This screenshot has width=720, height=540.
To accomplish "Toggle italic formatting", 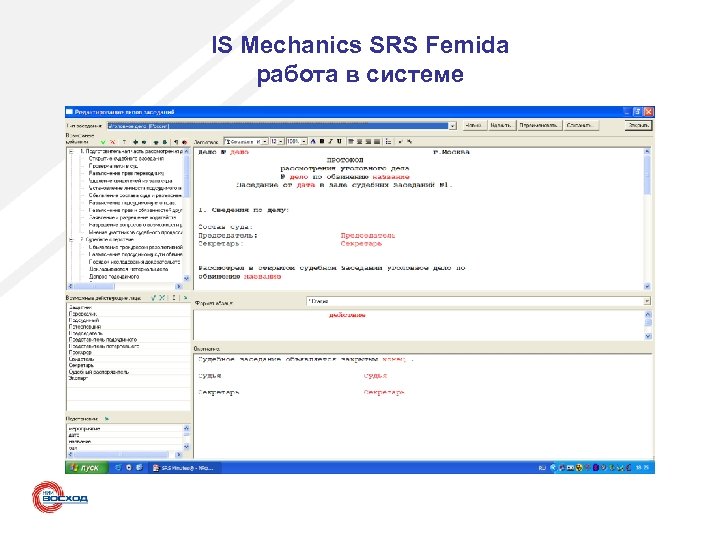I will click(x=330, y=141).
